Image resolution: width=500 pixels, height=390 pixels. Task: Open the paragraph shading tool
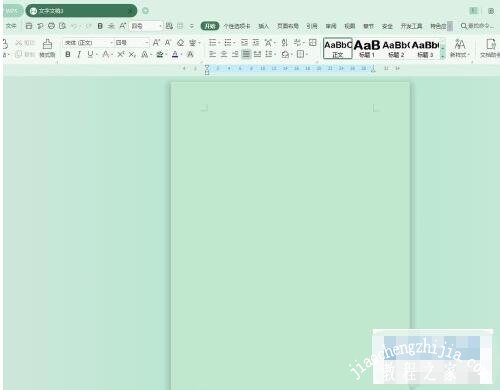coord(285,54)
